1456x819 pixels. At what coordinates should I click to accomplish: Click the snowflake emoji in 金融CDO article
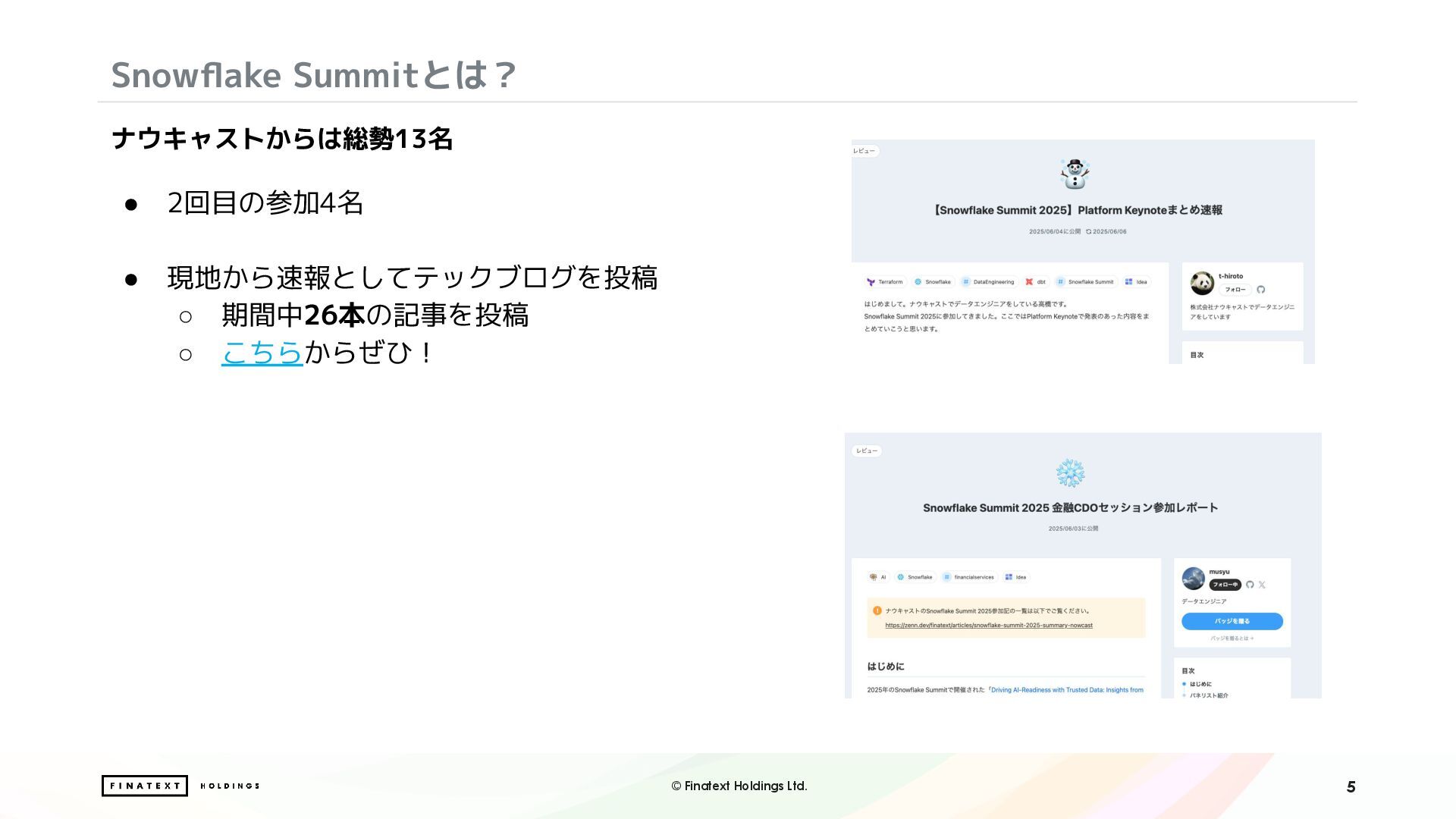pos(1070,473)
